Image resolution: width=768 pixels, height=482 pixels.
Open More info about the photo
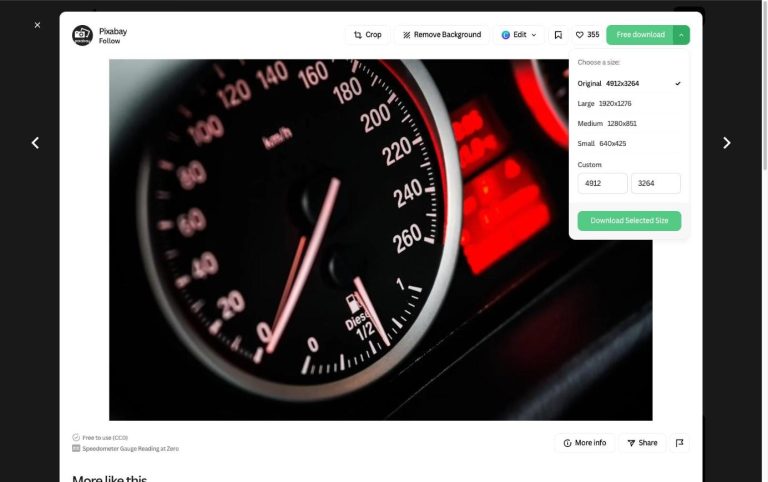584,443
